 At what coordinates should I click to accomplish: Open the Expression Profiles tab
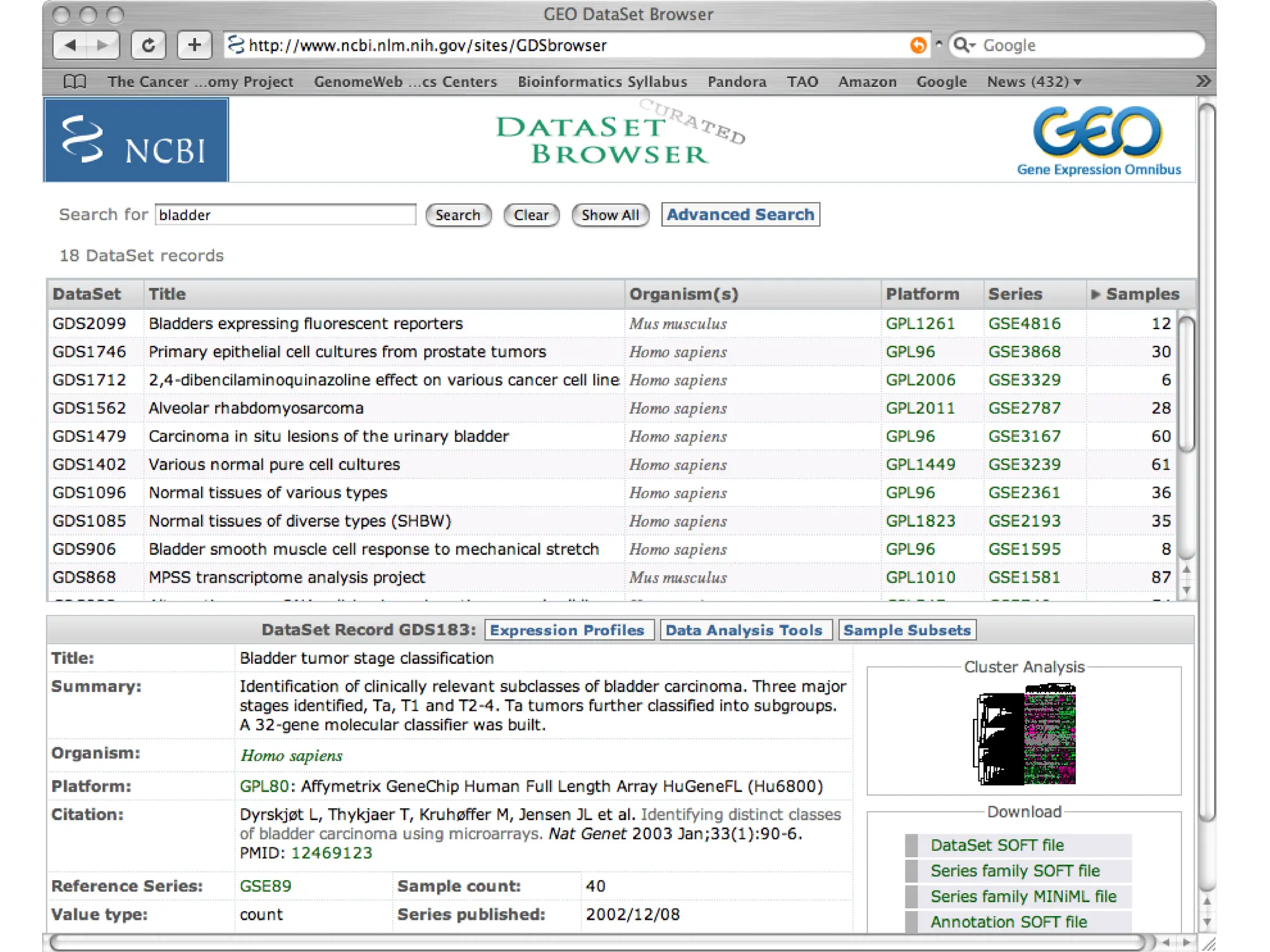567,630
